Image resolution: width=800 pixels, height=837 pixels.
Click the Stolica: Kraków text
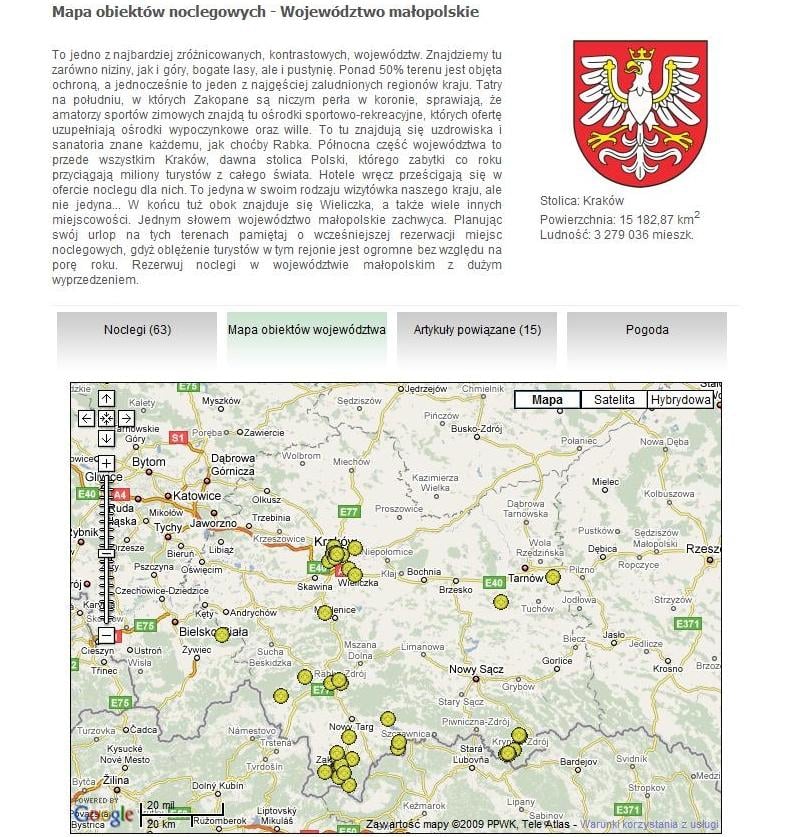tap(582, 201)
